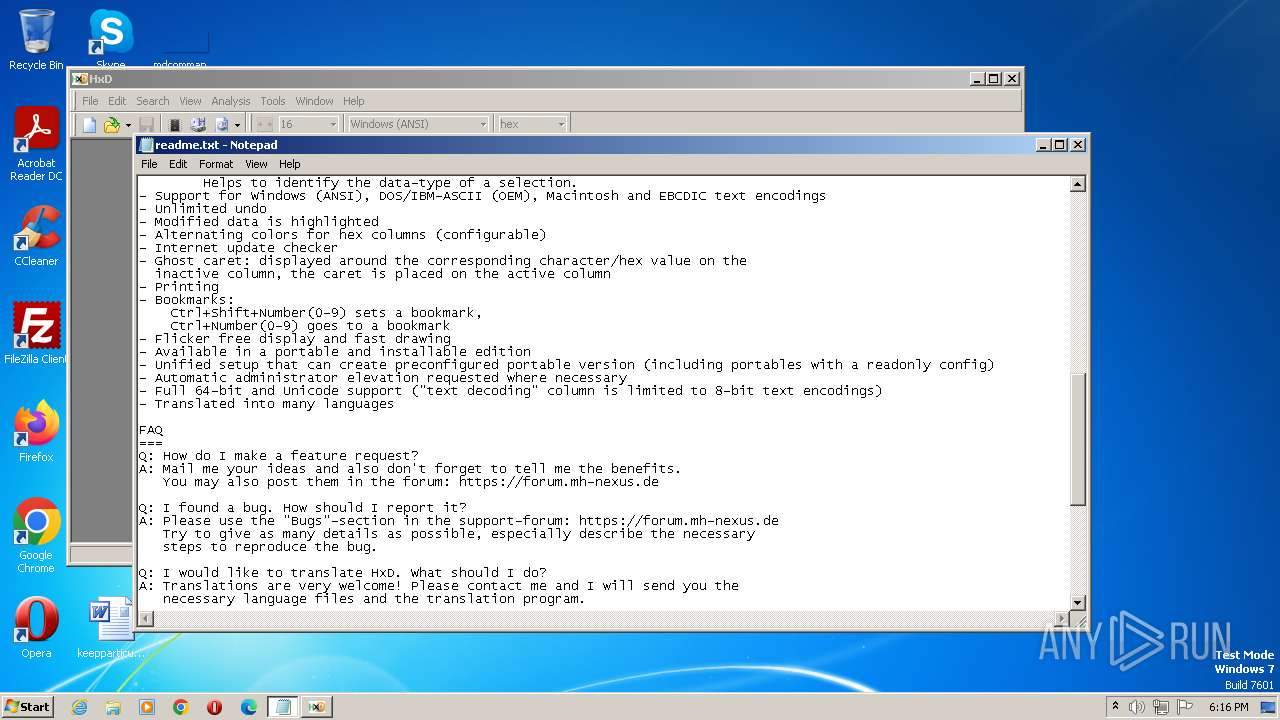Click the Google Chrome desktop icon
Viewport: 1280px width, 720px height.
[36, 535]
